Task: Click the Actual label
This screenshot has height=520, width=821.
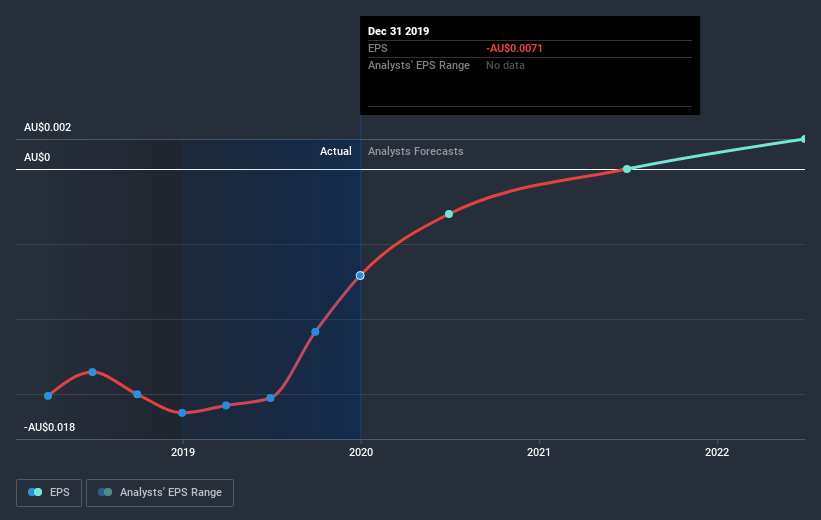Action: [336, 151]
